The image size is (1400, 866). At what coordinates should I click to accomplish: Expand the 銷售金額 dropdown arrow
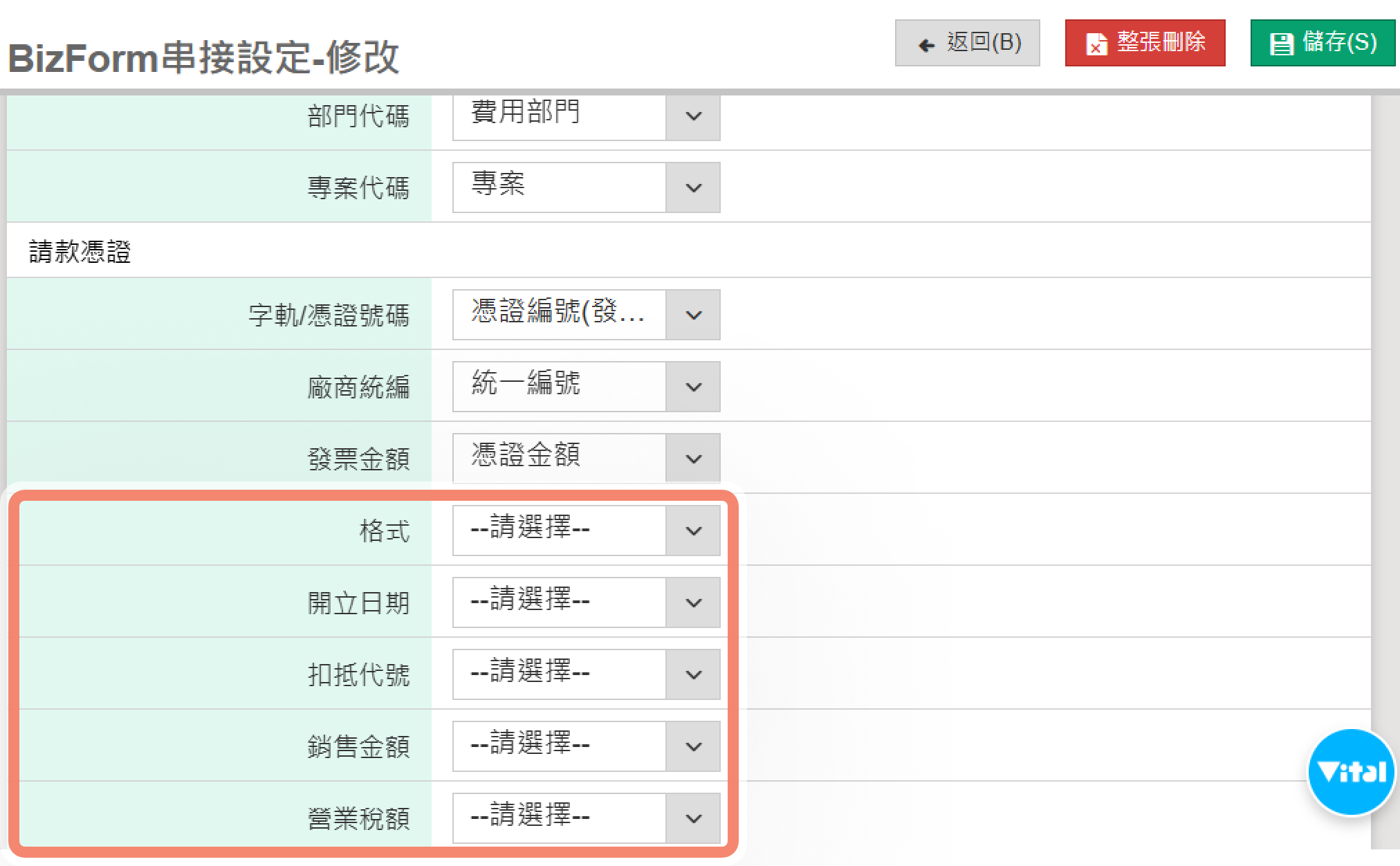coord(693,746)
